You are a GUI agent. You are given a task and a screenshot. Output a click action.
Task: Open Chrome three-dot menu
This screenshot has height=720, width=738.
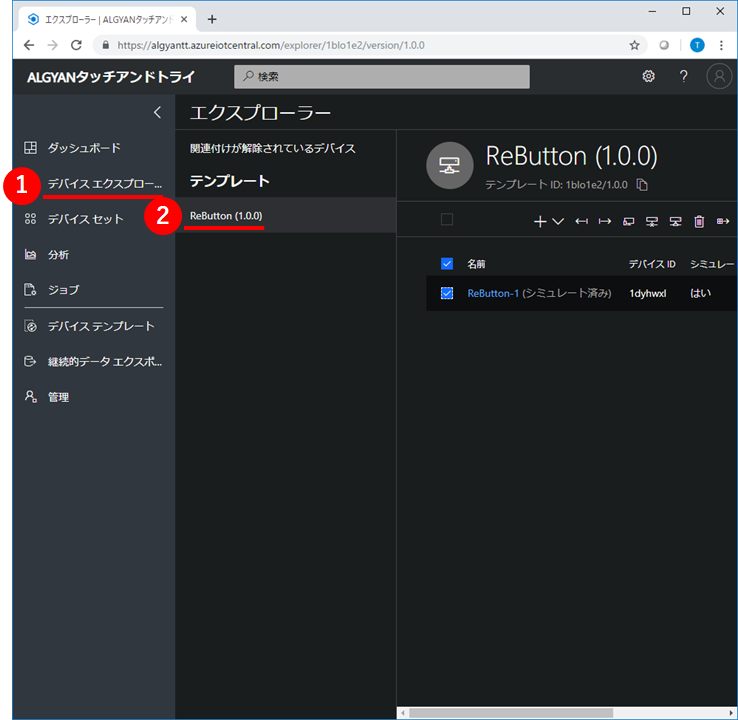(x=721, y=45)
